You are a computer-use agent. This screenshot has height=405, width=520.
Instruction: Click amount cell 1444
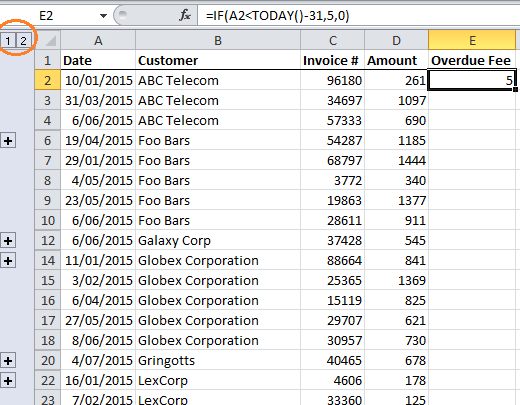coord(396,160)
